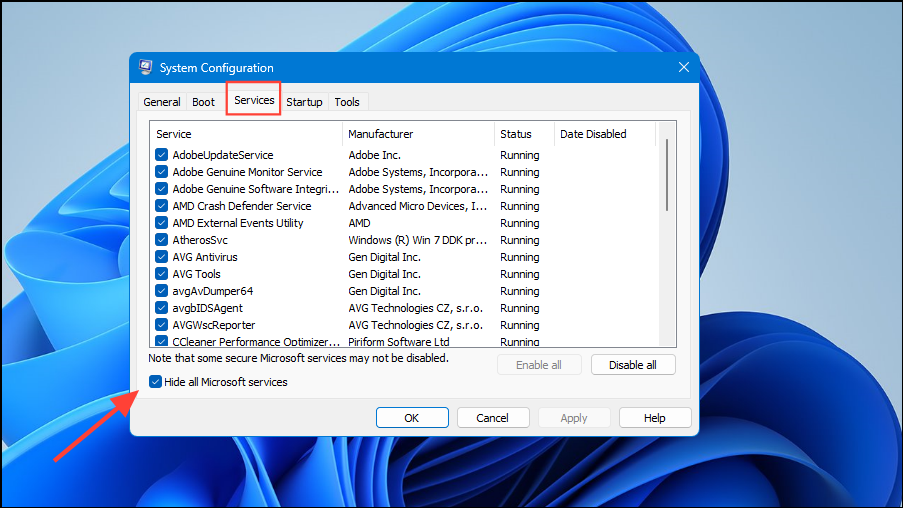Close the System Configuration window

[x=684, y=67]
